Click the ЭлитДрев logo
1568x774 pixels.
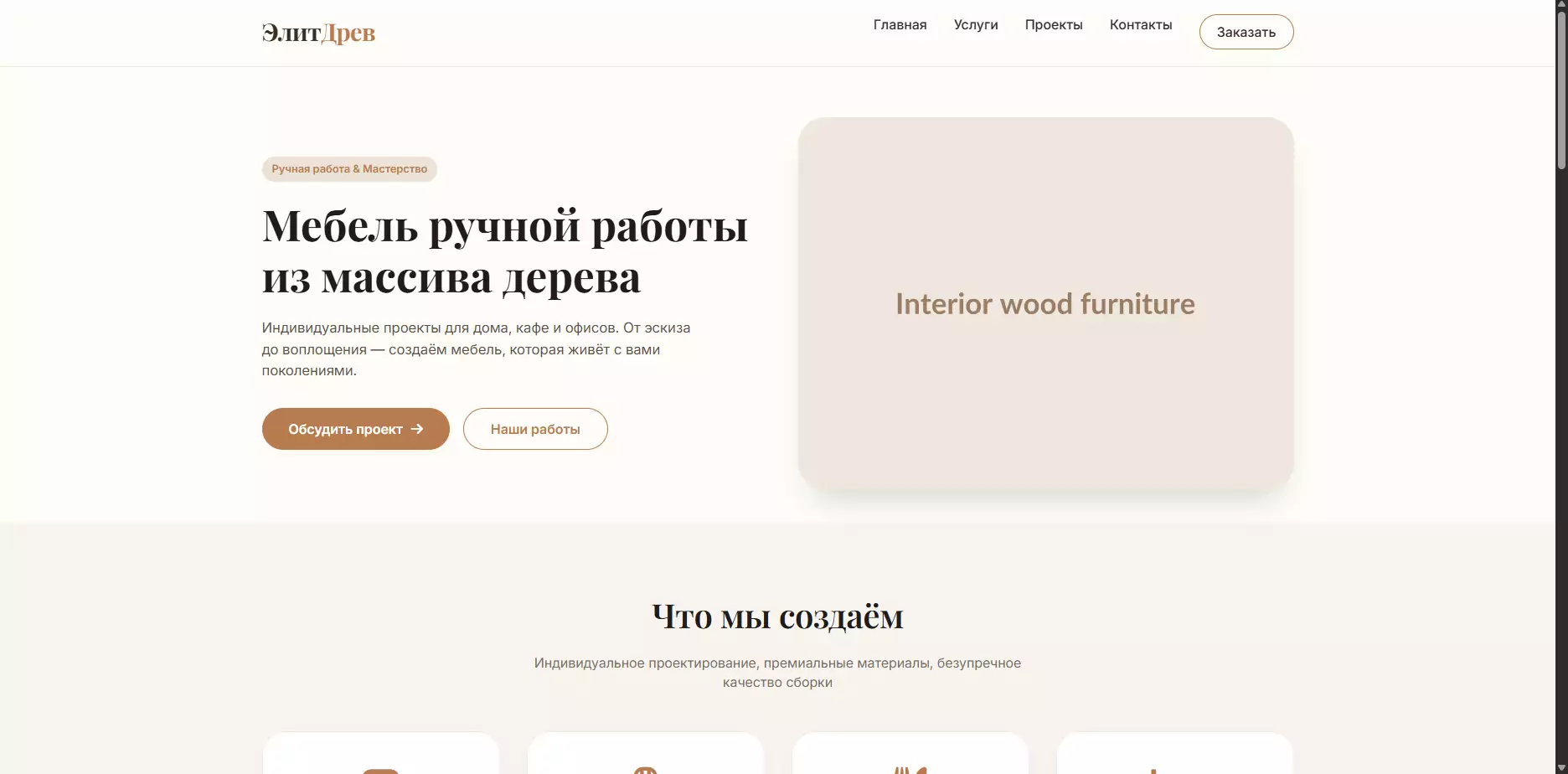[318, 33]
